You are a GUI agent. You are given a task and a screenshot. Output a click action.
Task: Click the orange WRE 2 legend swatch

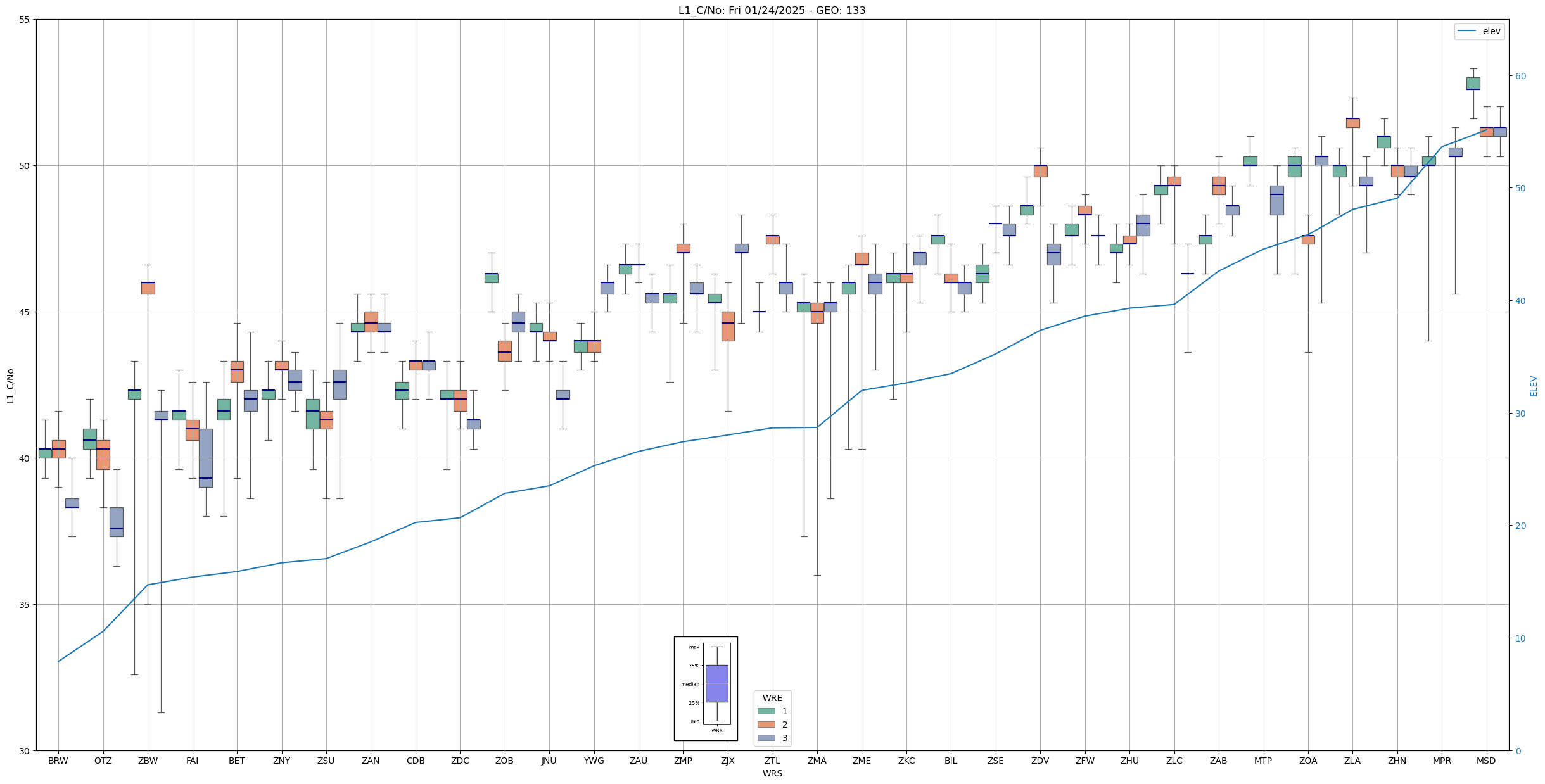[766, 724]
